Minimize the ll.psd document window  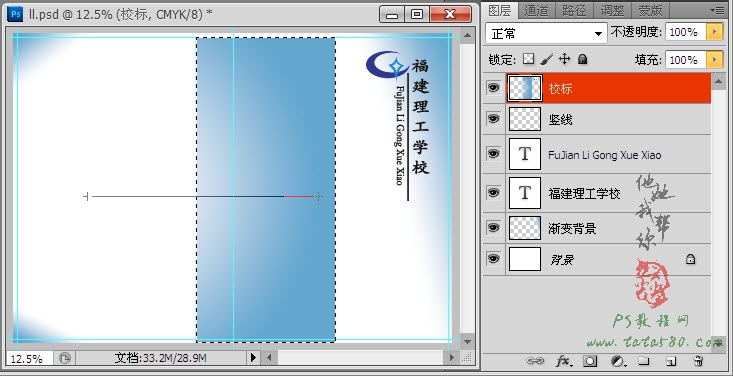[392, 14]
